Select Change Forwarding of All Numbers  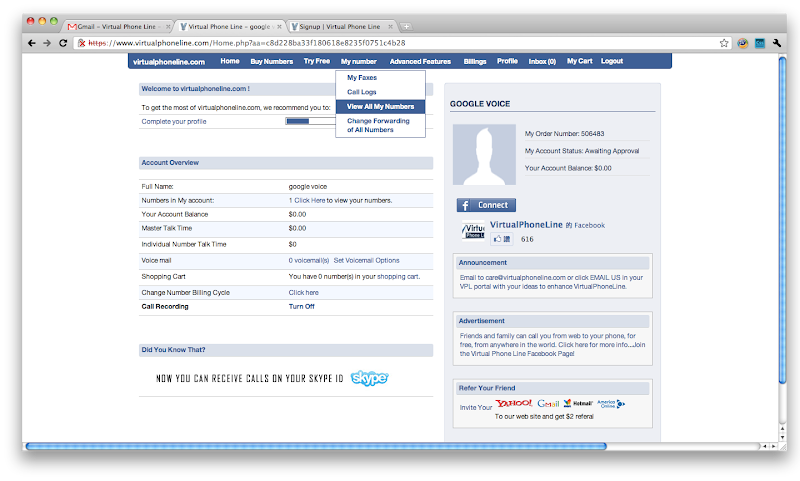tap(378, 125)
